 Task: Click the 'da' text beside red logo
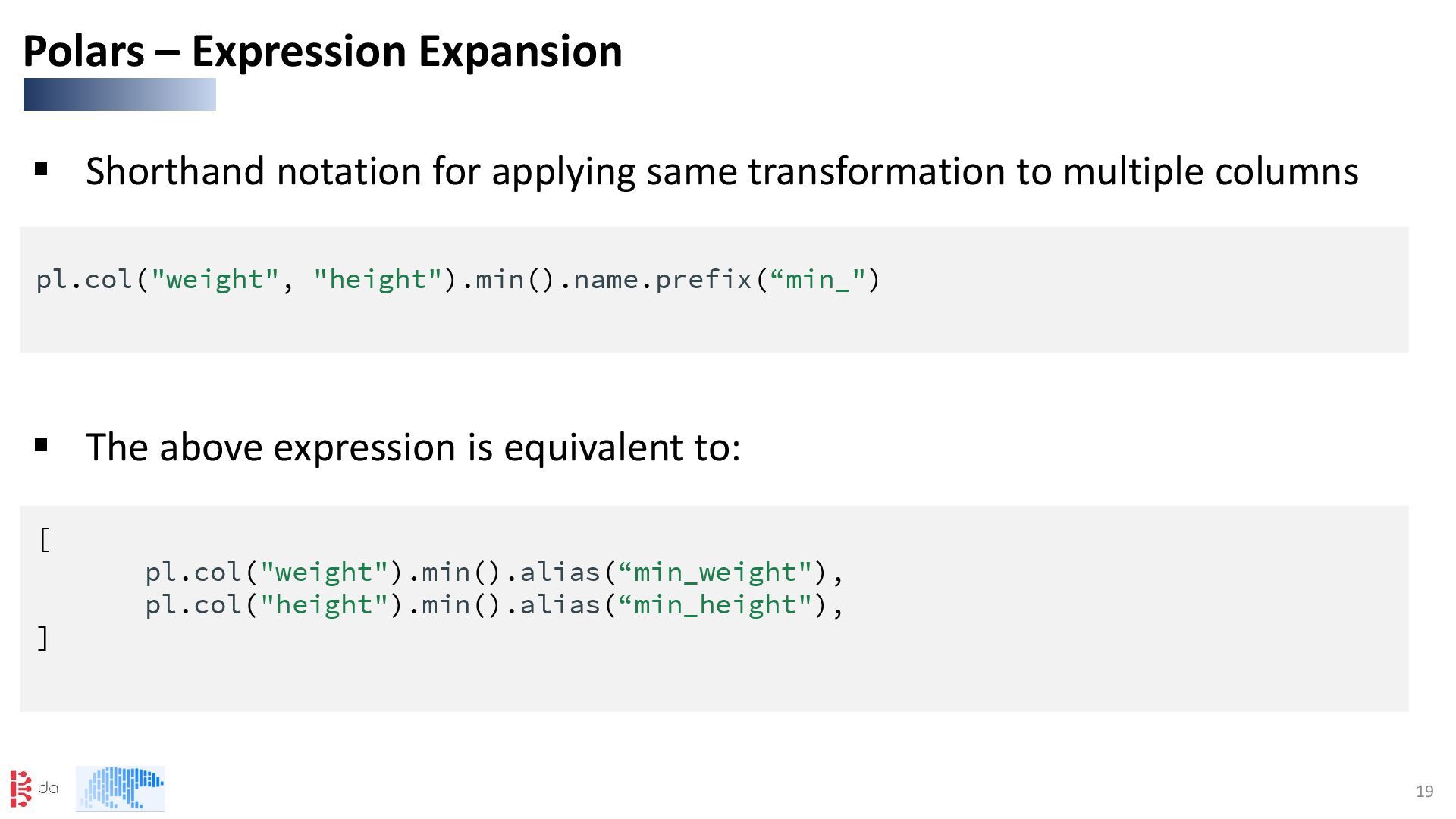click(x=48, y=788)
